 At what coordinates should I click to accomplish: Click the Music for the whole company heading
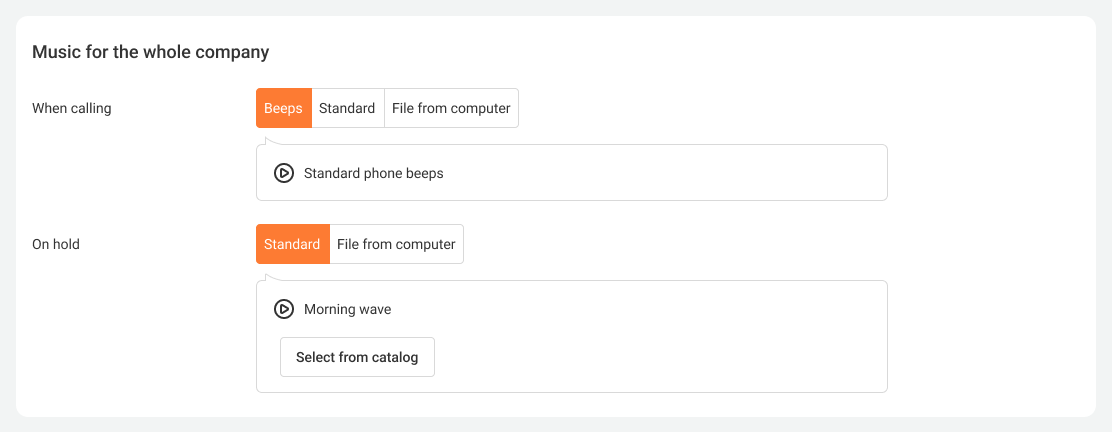click(151, 52)
